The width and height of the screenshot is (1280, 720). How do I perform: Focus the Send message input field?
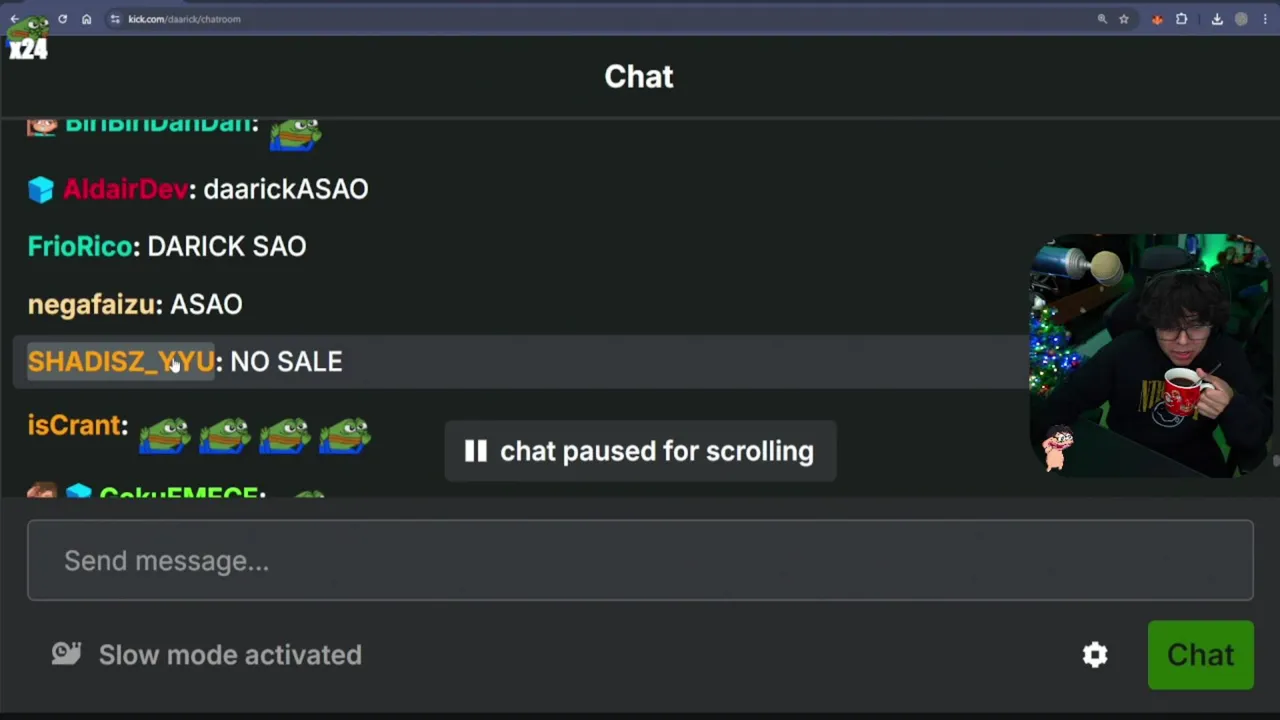coord(640,561)
